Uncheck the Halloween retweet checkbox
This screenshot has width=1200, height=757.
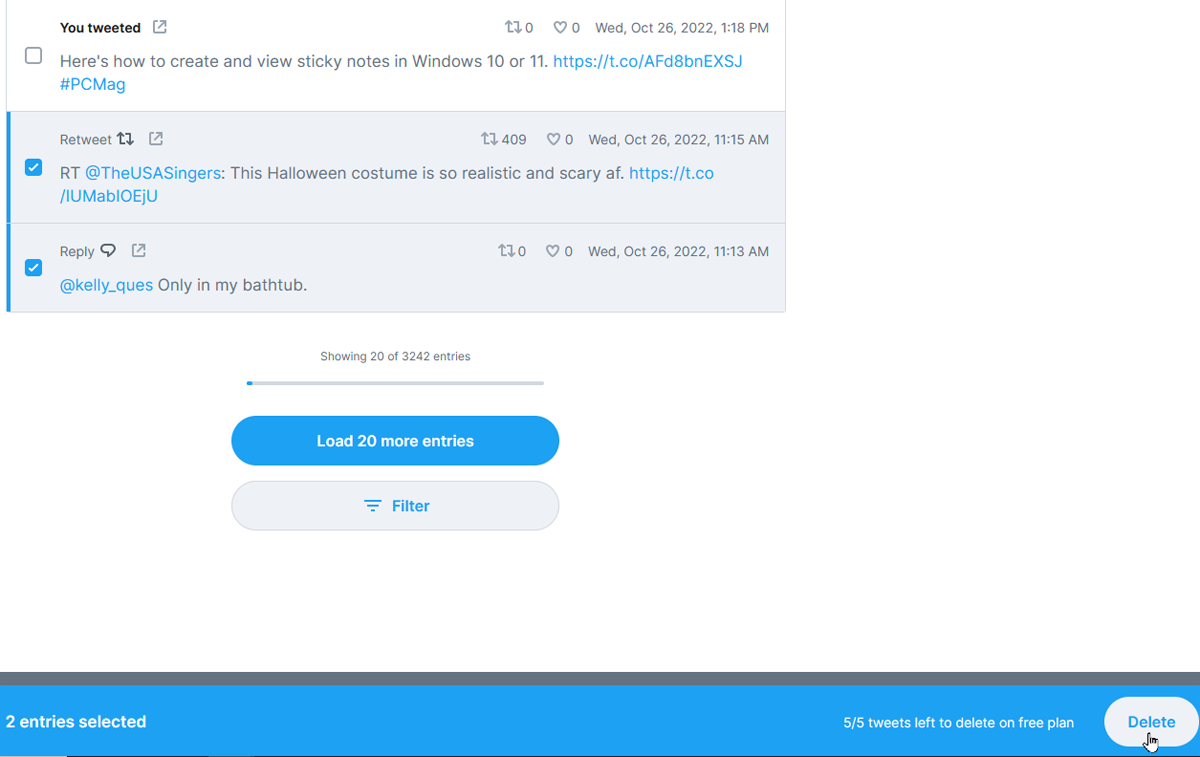point(33,167)
